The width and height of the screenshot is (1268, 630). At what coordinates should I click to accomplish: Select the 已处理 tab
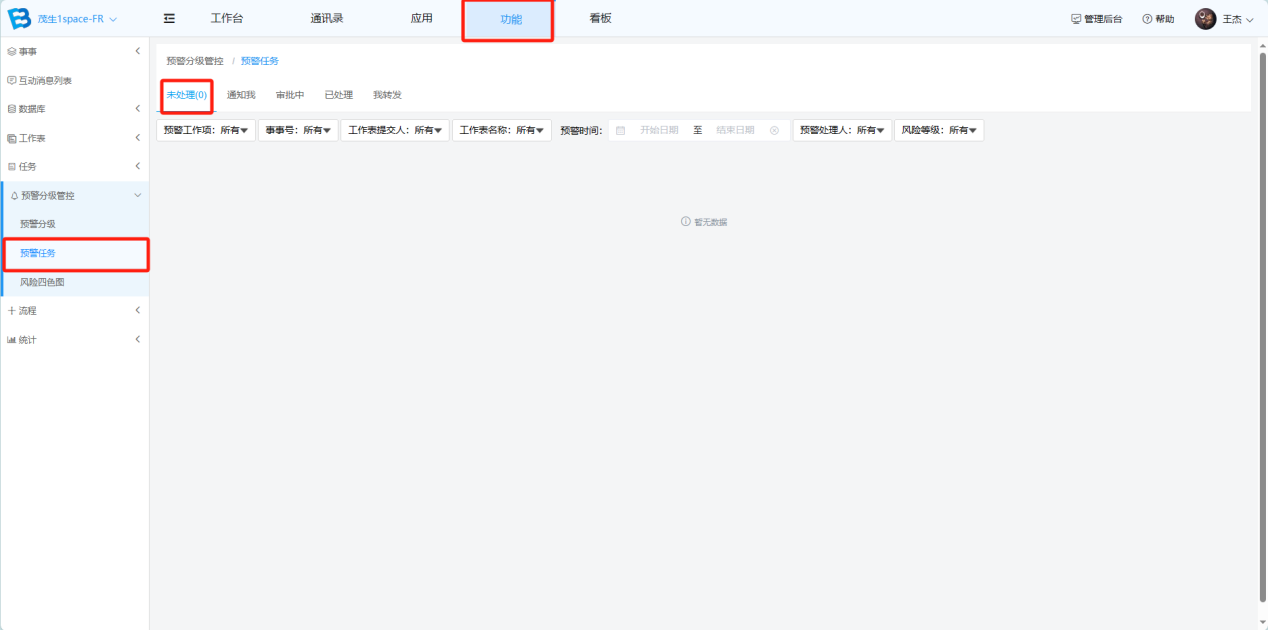click(339, 95)
